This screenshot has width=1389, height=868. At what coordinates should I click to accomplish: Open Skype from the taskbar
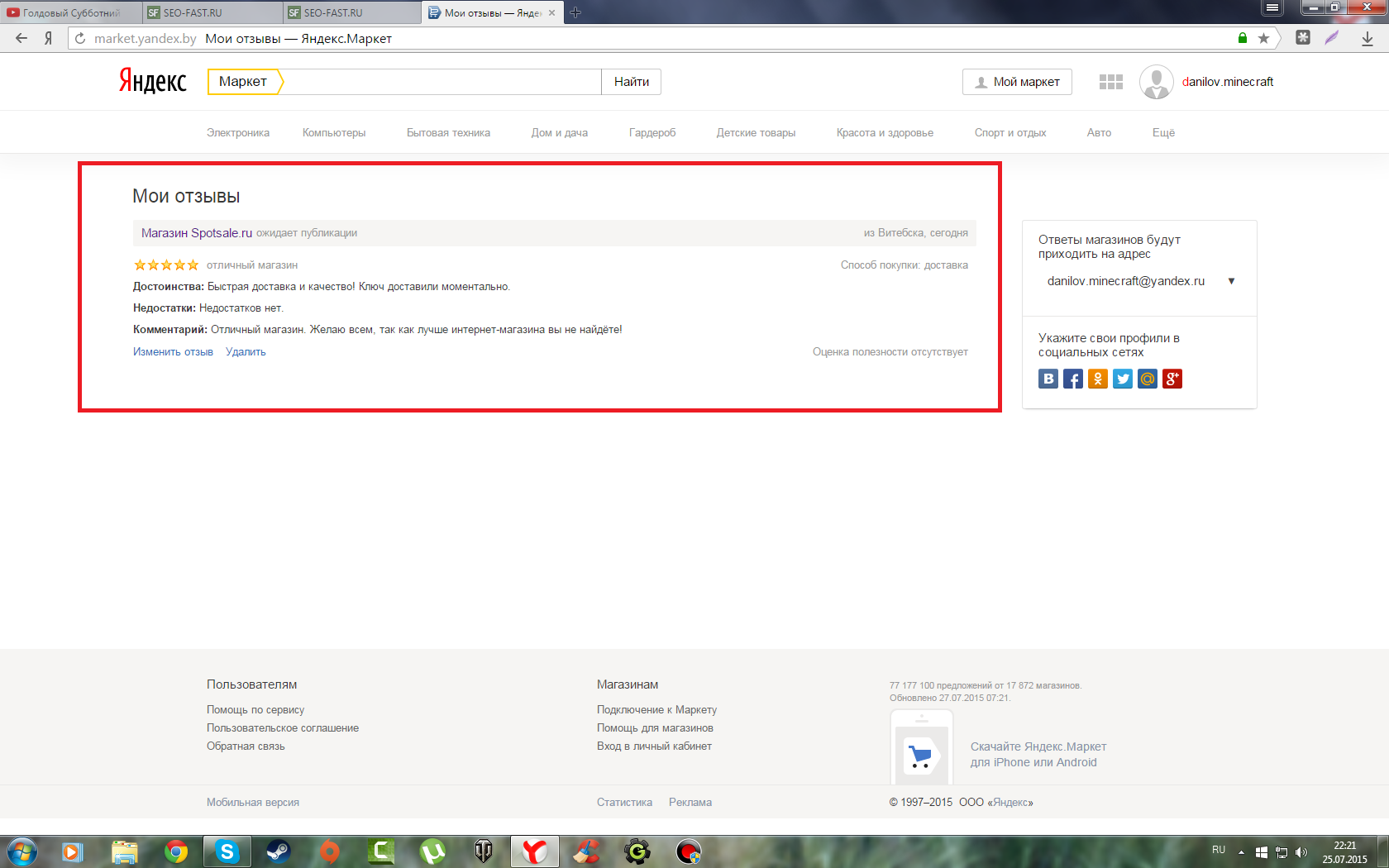pos(227,851)
